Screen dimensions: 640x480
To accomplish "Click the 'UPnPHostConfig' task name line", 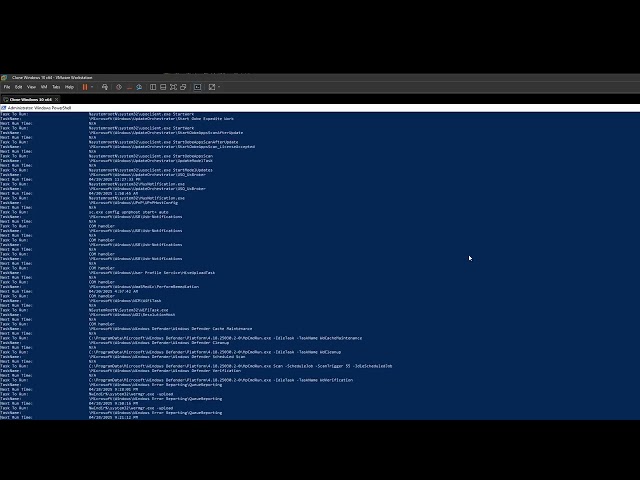I will tap(133, 202).
